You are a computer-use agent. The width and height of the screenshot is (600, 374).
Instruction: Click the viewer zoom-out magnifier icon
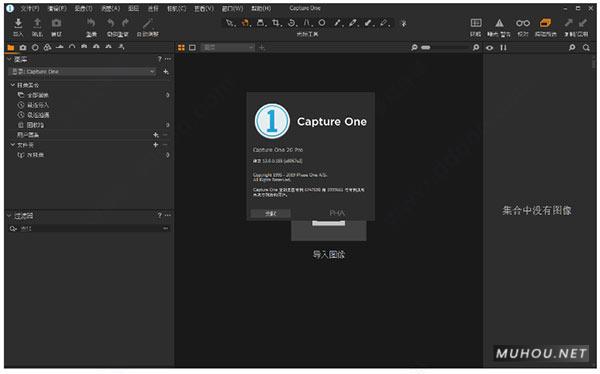pos(414,47)
